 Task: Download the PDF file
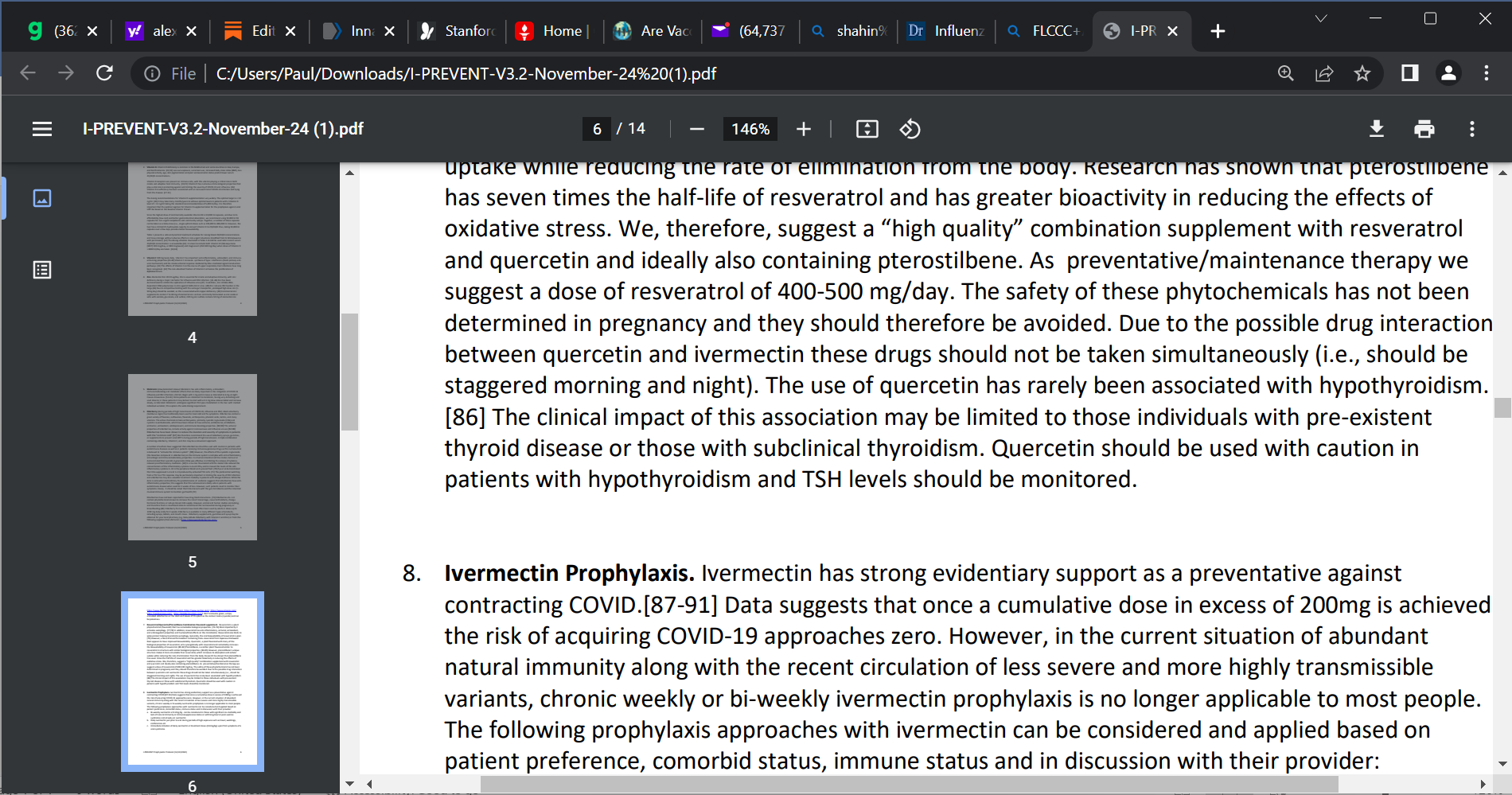coord(1377,129)
